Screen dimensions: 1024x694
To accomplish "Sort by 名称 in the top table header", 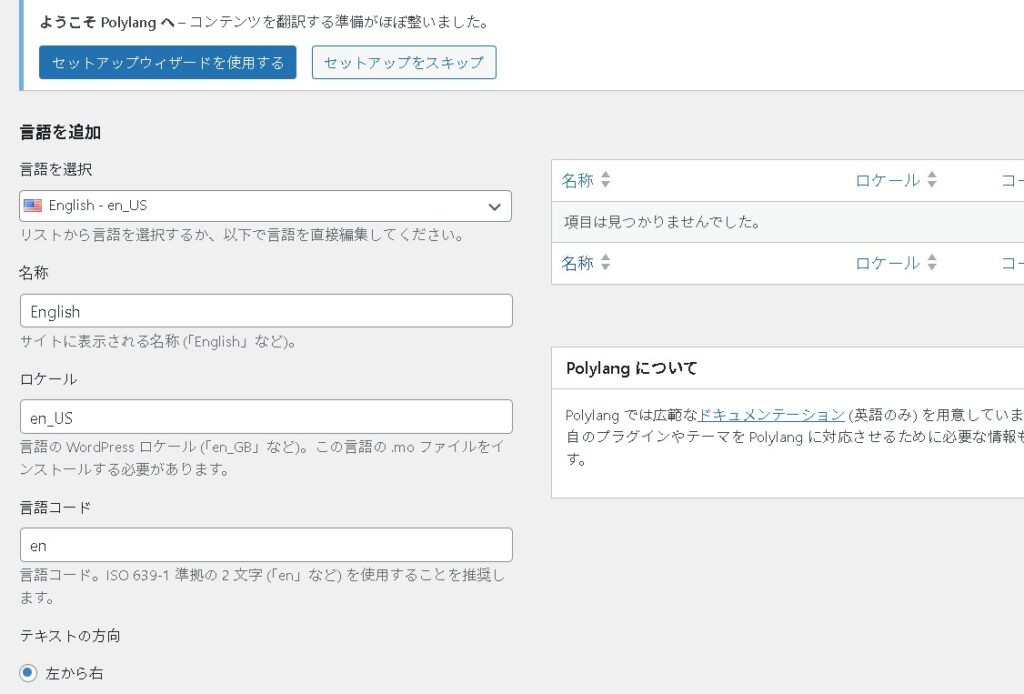I will click(x=577, y=181).
